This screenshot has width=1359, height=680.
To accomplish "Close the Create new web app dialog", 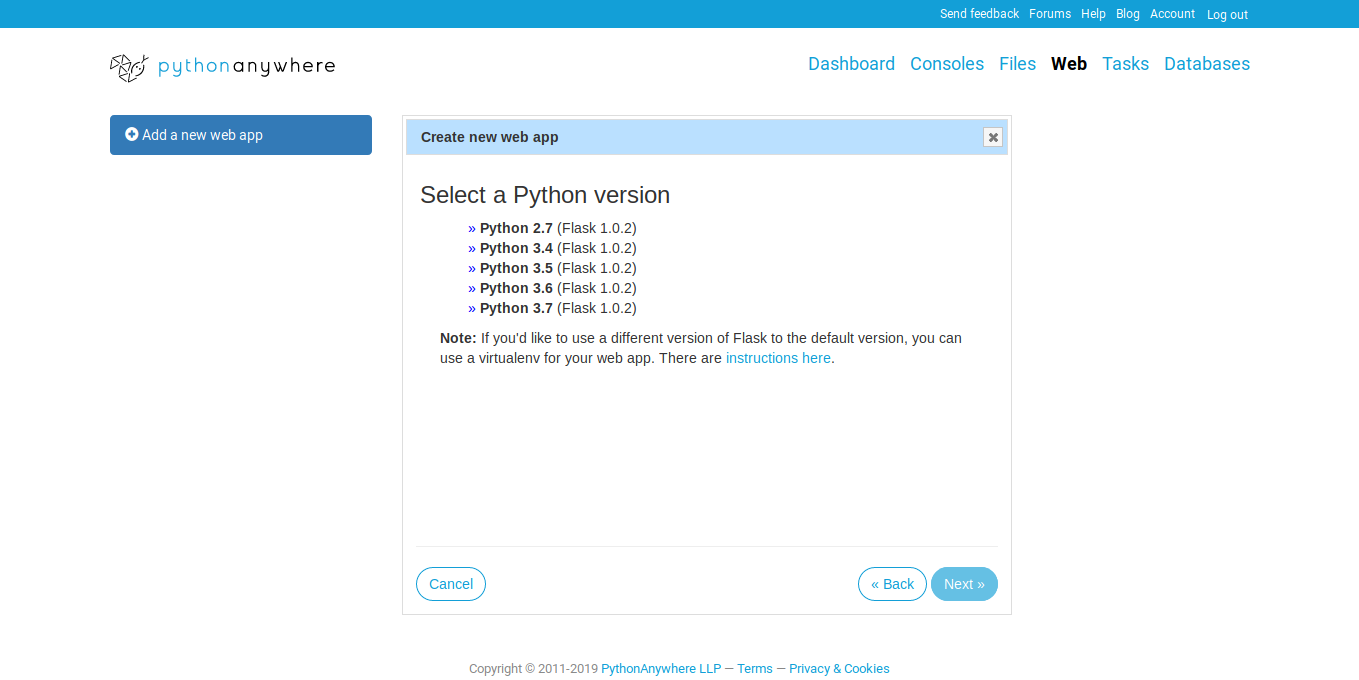I will (x=993, y=137).
